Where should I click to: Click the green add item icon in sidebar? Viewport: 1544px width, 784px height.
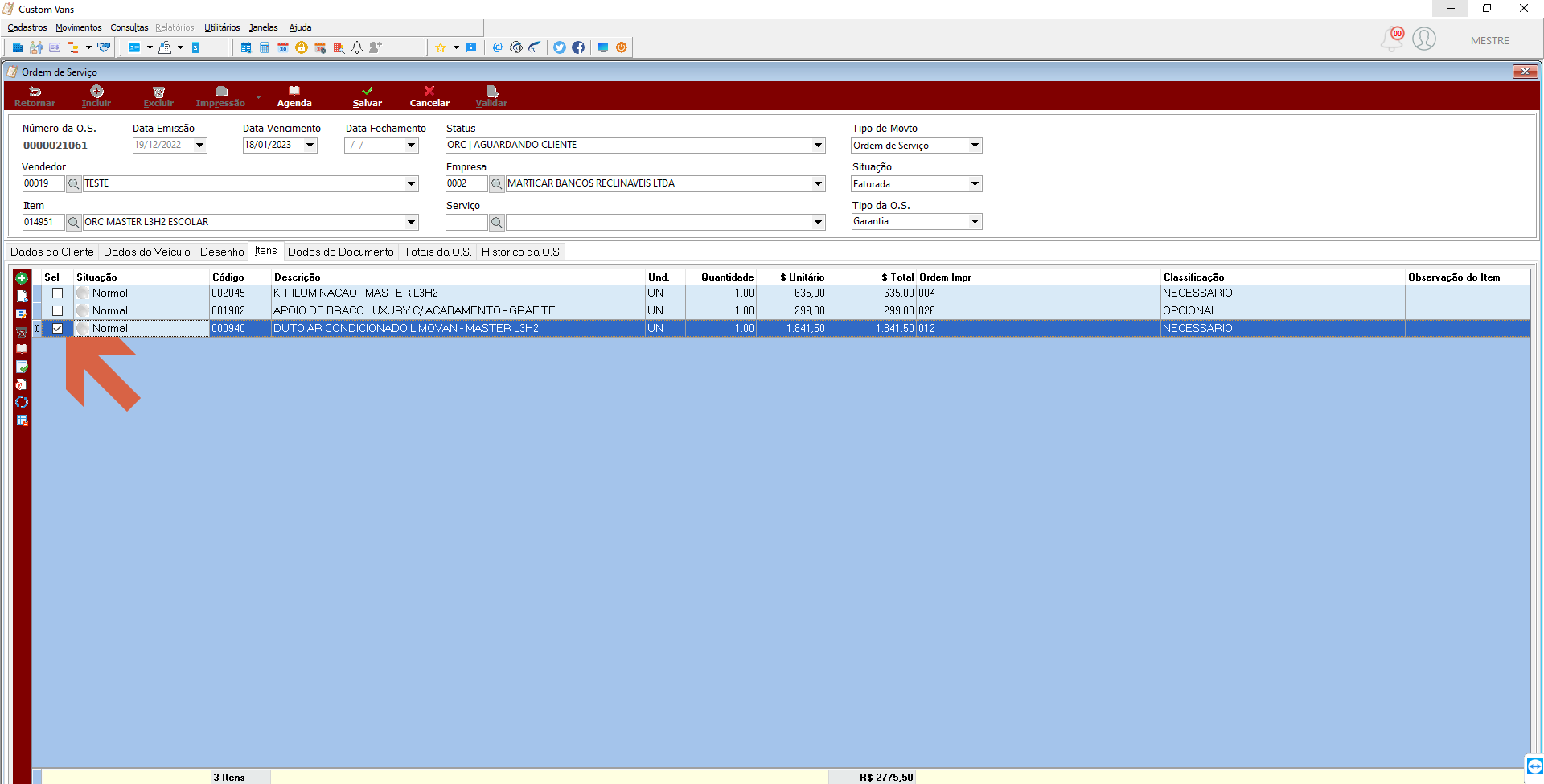tap(22, 278)
